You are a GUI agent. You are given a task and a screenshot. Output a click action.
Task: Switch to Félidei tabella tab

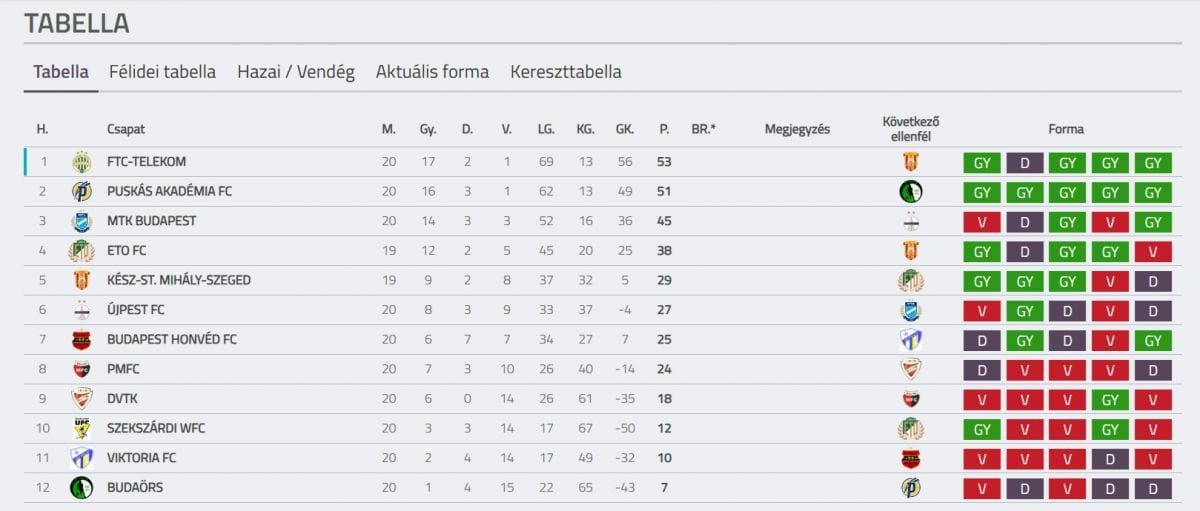(x=162, y=72)
